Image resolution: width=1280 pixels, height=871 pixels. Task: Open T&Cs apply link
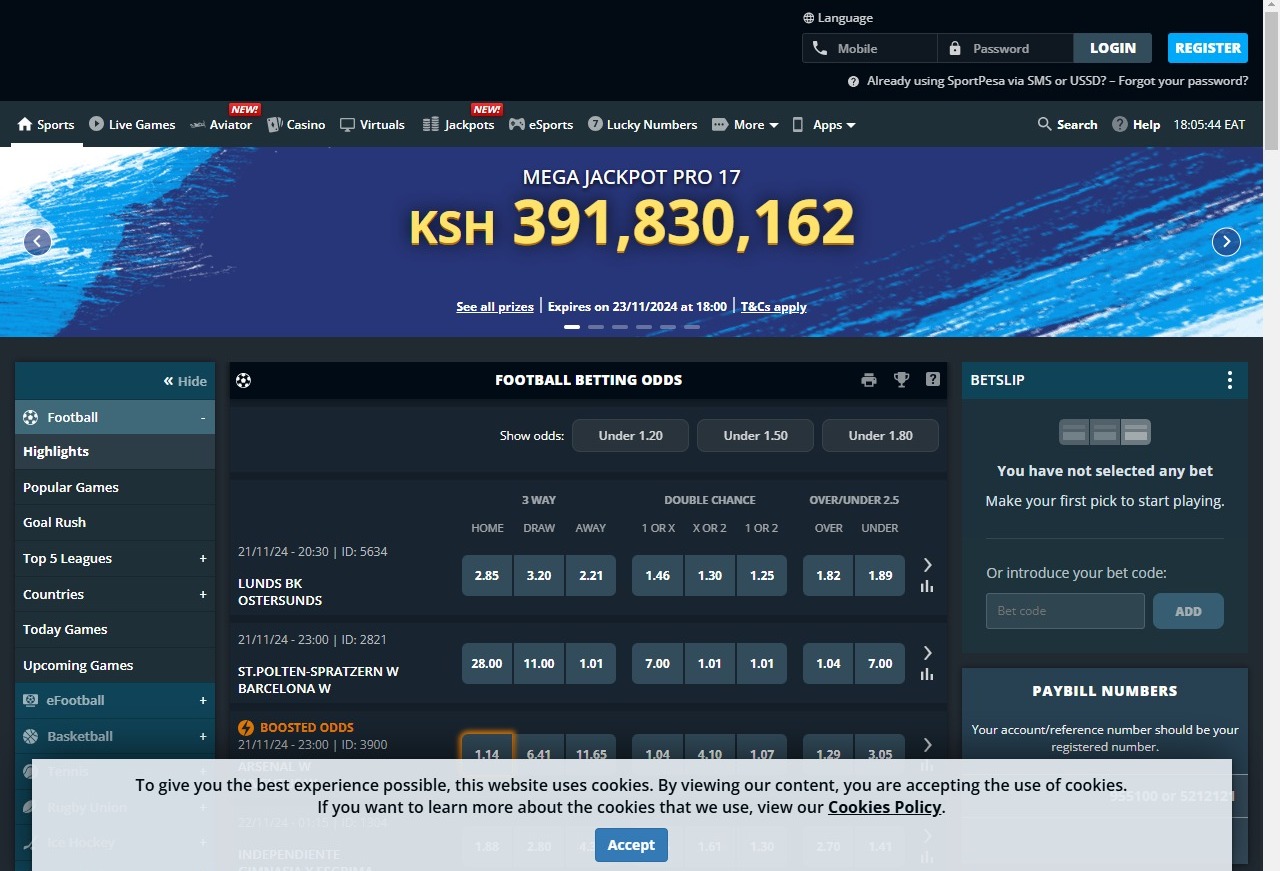click(773, 306)
